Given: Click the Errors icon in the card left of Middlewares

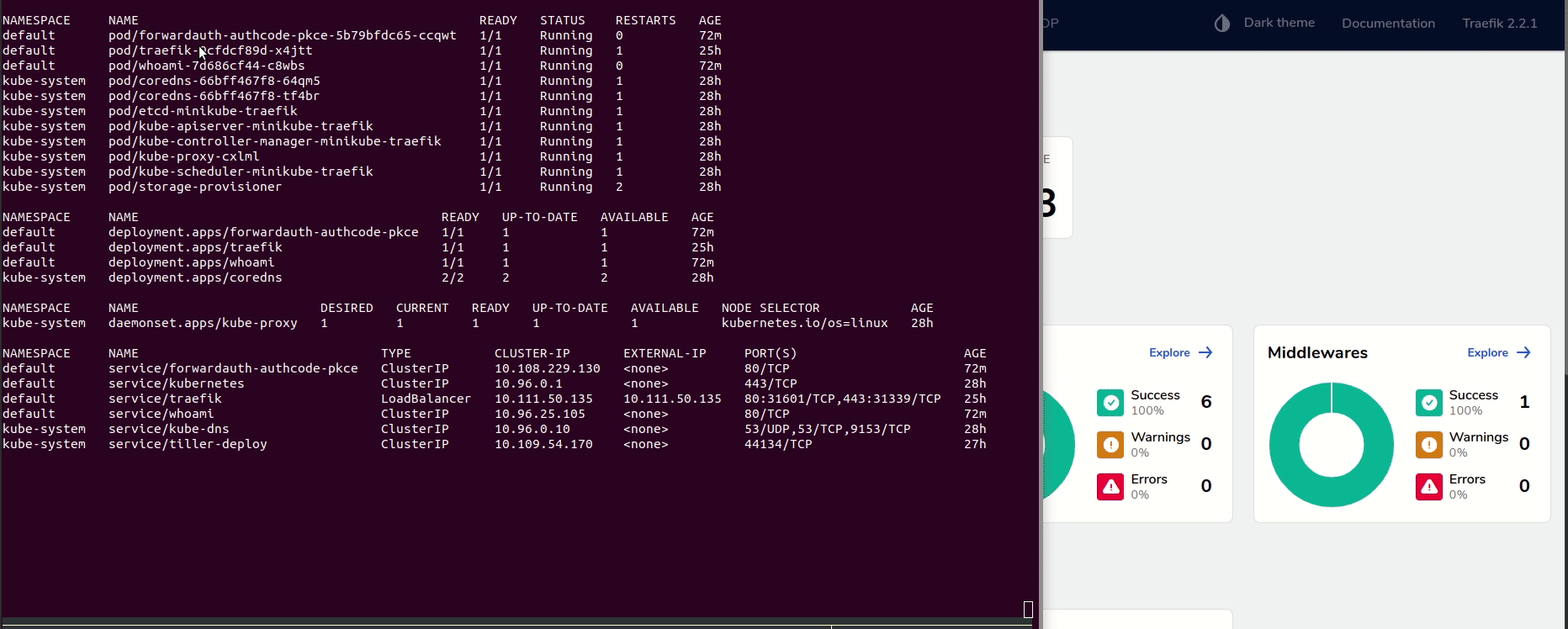Looking at the screenshot, I should click(1110, 487).
